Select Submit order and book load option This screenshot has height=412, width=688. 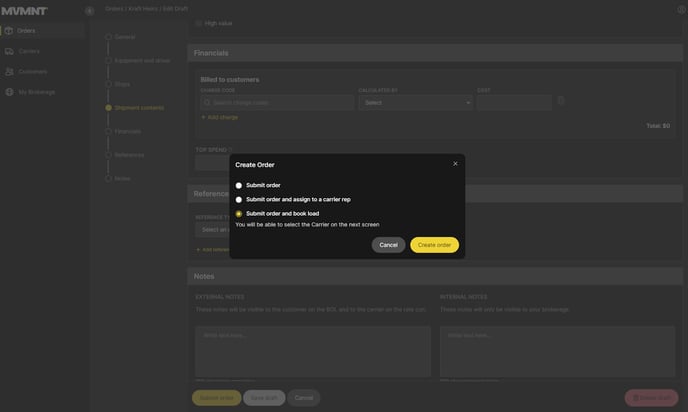pyautogui.click(x=239, y=213)
